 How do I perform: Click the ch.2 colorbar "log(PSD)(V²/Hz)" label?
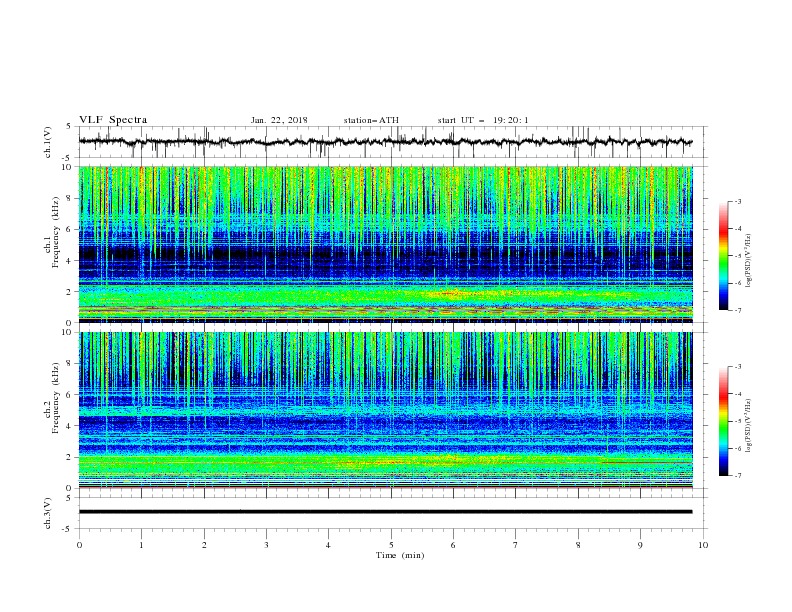point(749,425)
